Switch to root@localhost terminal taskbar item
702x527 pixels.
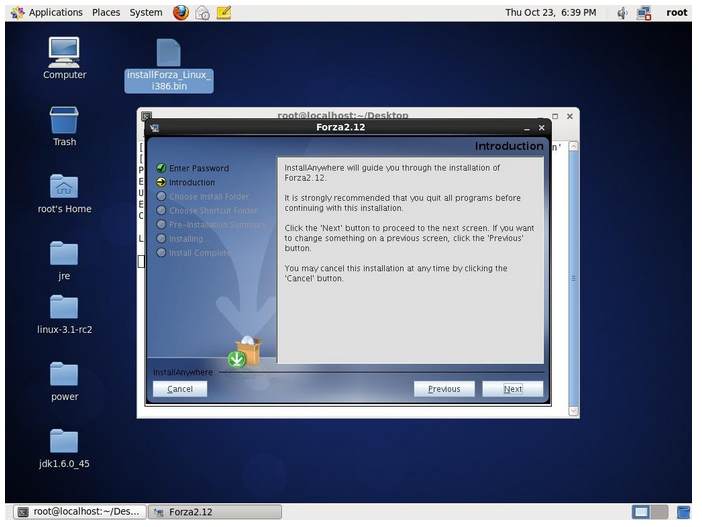coord(80,512)
